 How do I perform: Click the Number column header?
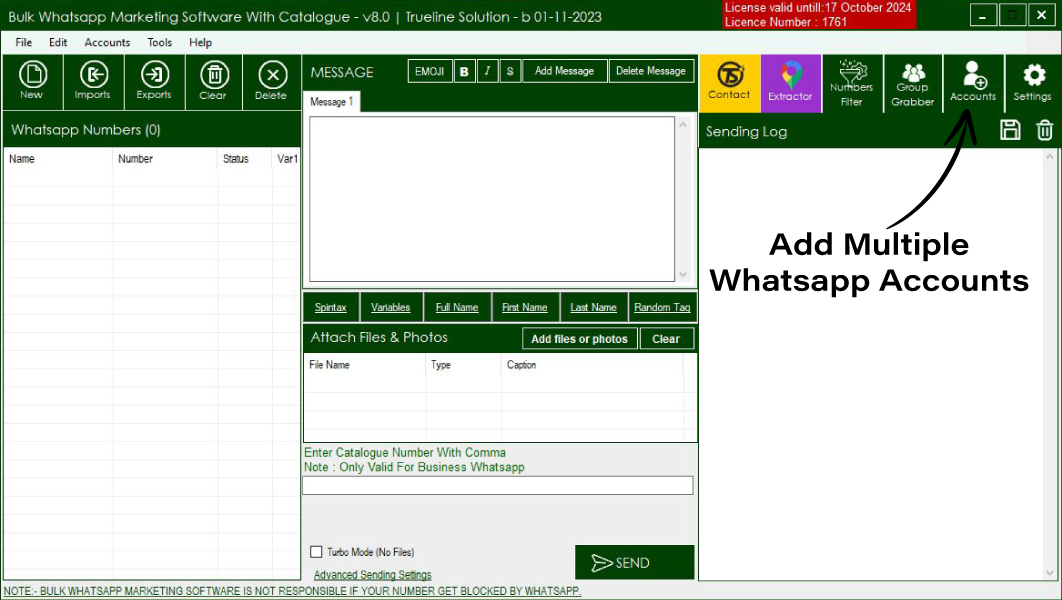point(165,159)
